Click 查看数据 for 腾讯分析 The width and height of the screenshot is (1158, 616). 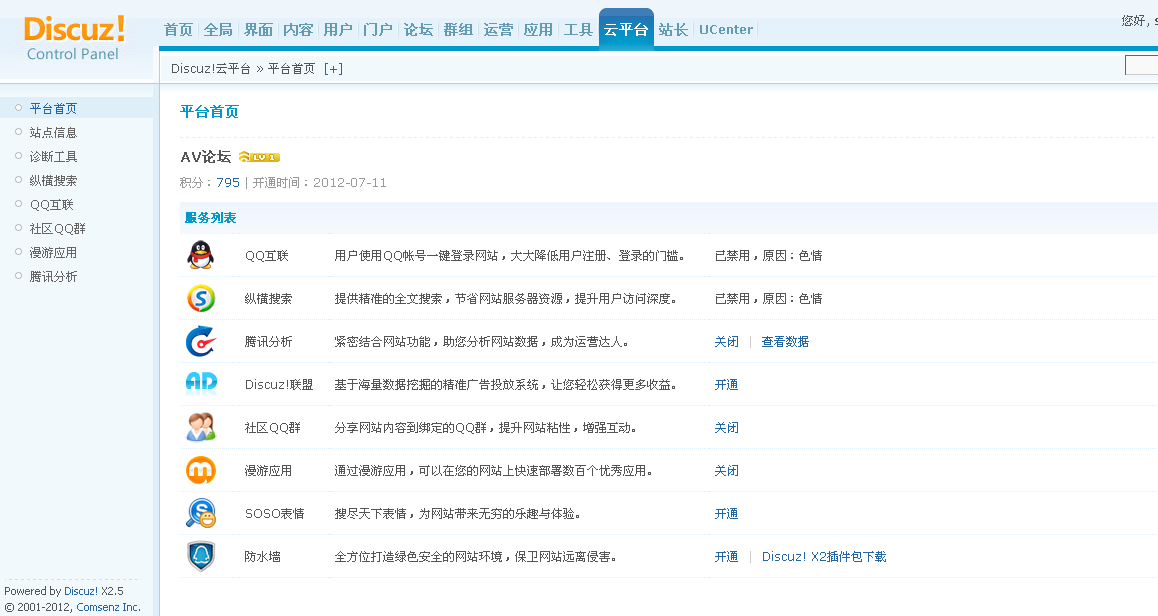tap(785, 341)
